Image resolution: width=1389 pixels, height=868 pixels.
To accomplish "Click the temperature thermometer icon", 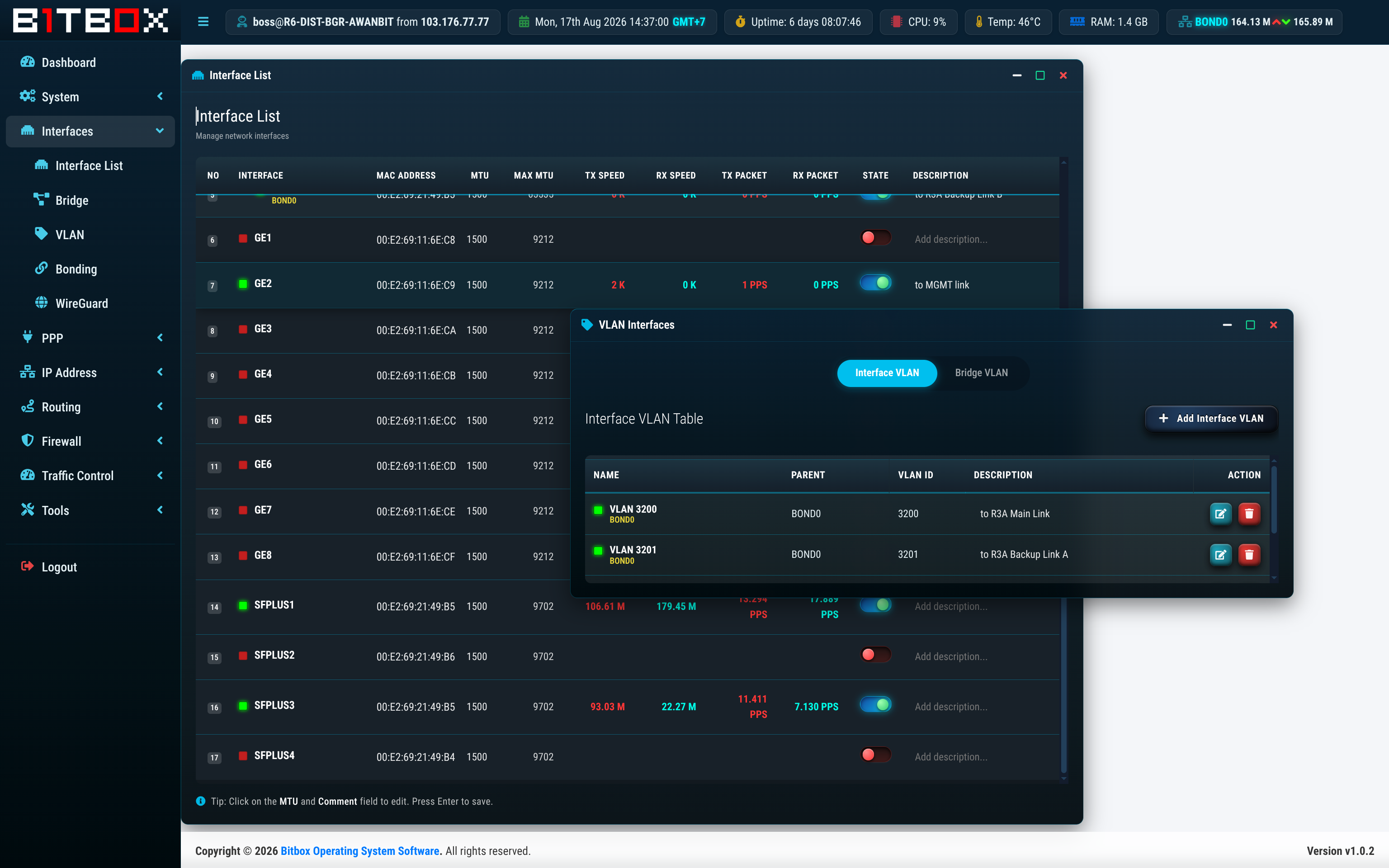I will click(978, 22).
